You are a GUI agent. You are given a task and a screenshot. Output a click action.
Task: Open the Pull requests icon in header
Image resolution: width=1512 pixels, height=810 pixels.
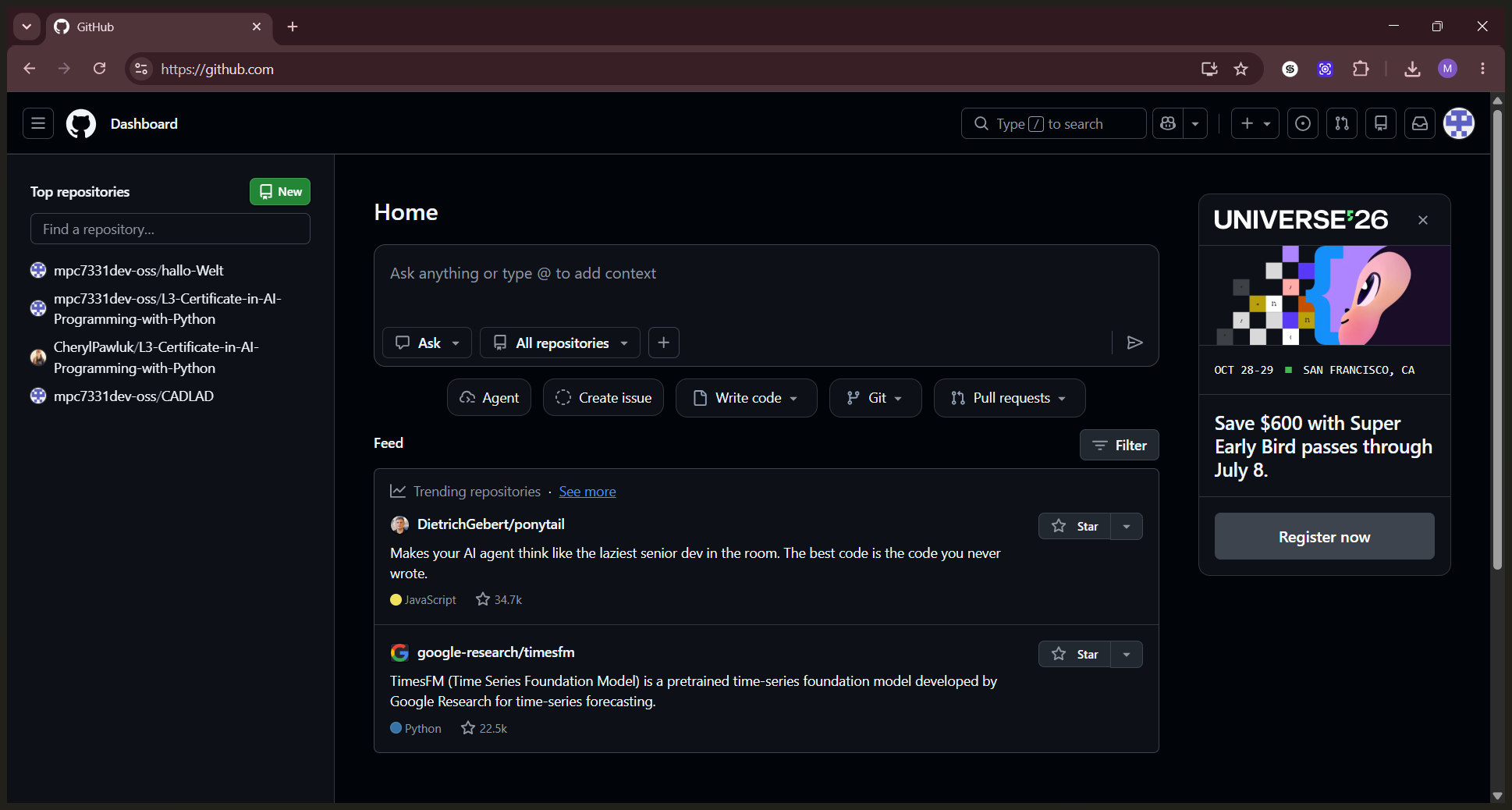pyautogui.click(x=1342, y=123)
